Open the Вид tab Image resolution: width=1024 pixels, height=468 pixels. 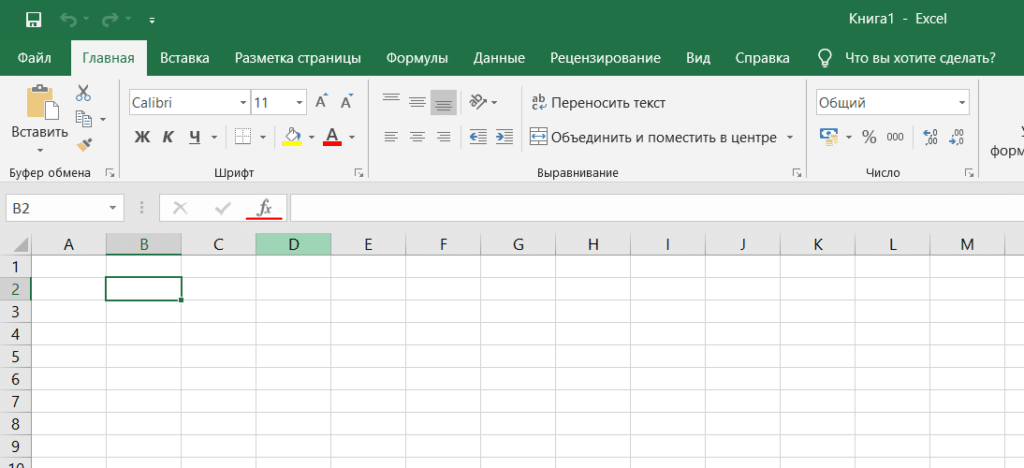[x=698, y=58]
